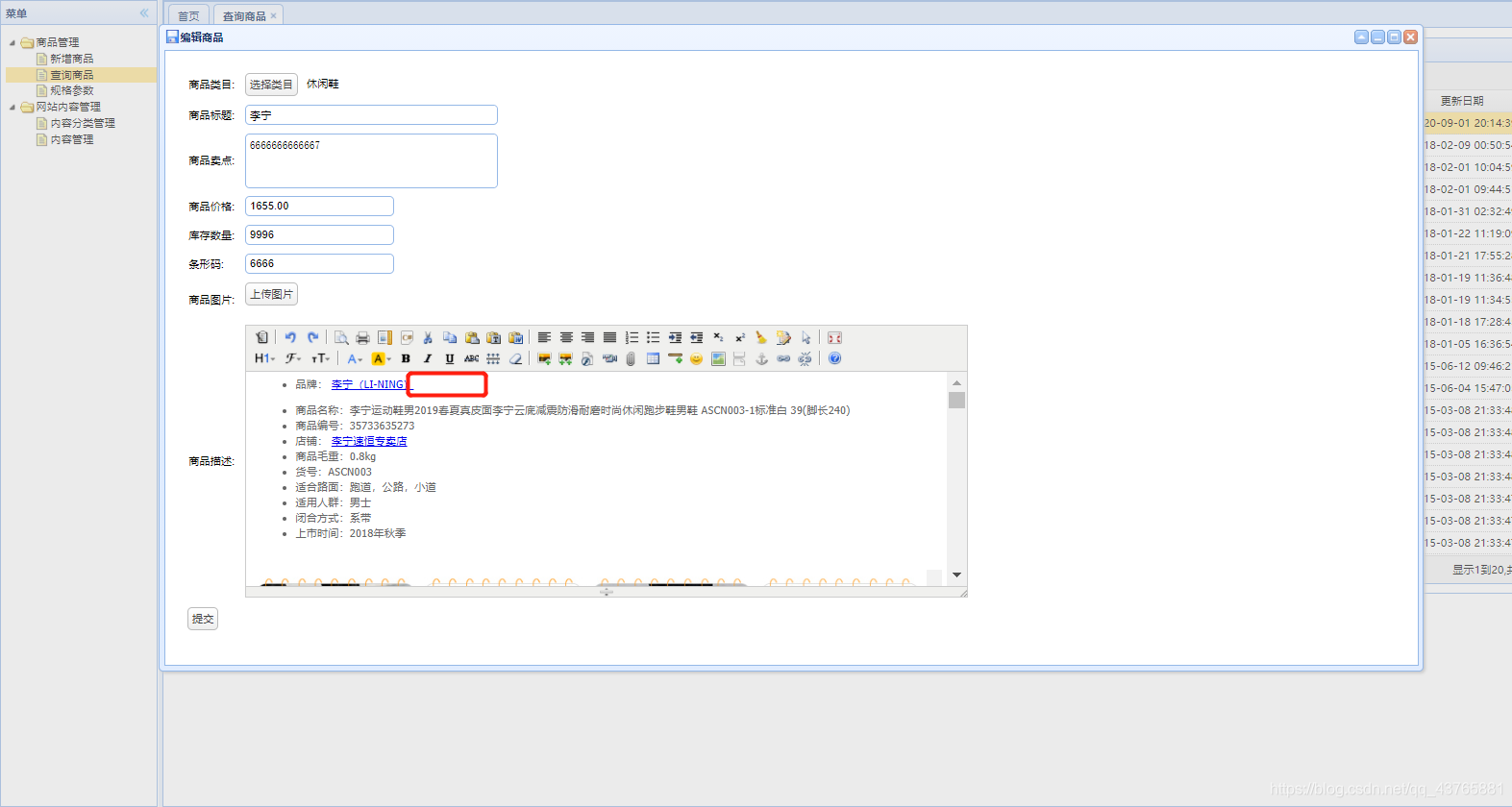
Task: Collapse the 商品管理 tree node
Action: (x=12, y=42)
